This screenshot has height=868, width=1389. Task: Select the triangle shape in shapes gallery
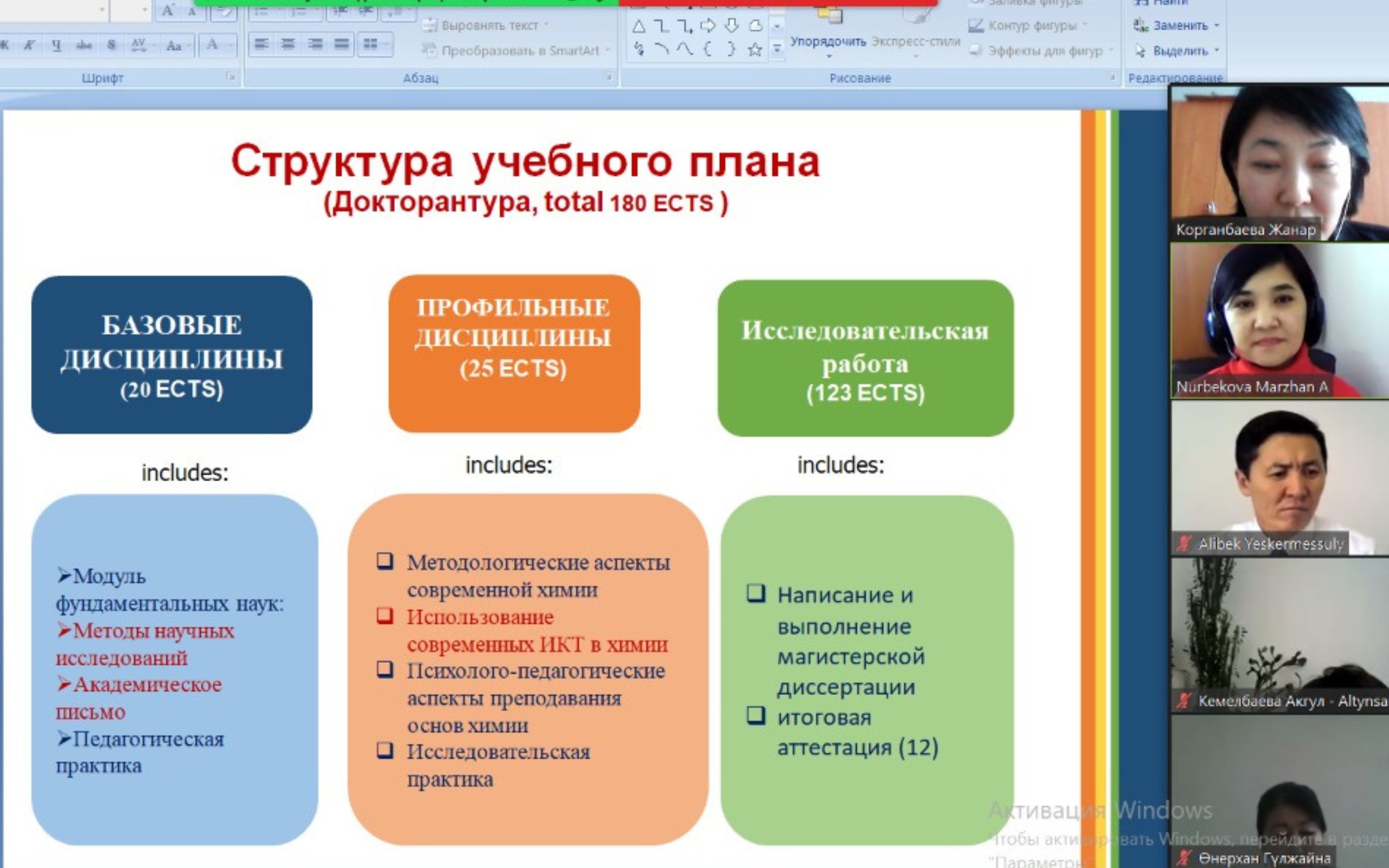(638, 27)
